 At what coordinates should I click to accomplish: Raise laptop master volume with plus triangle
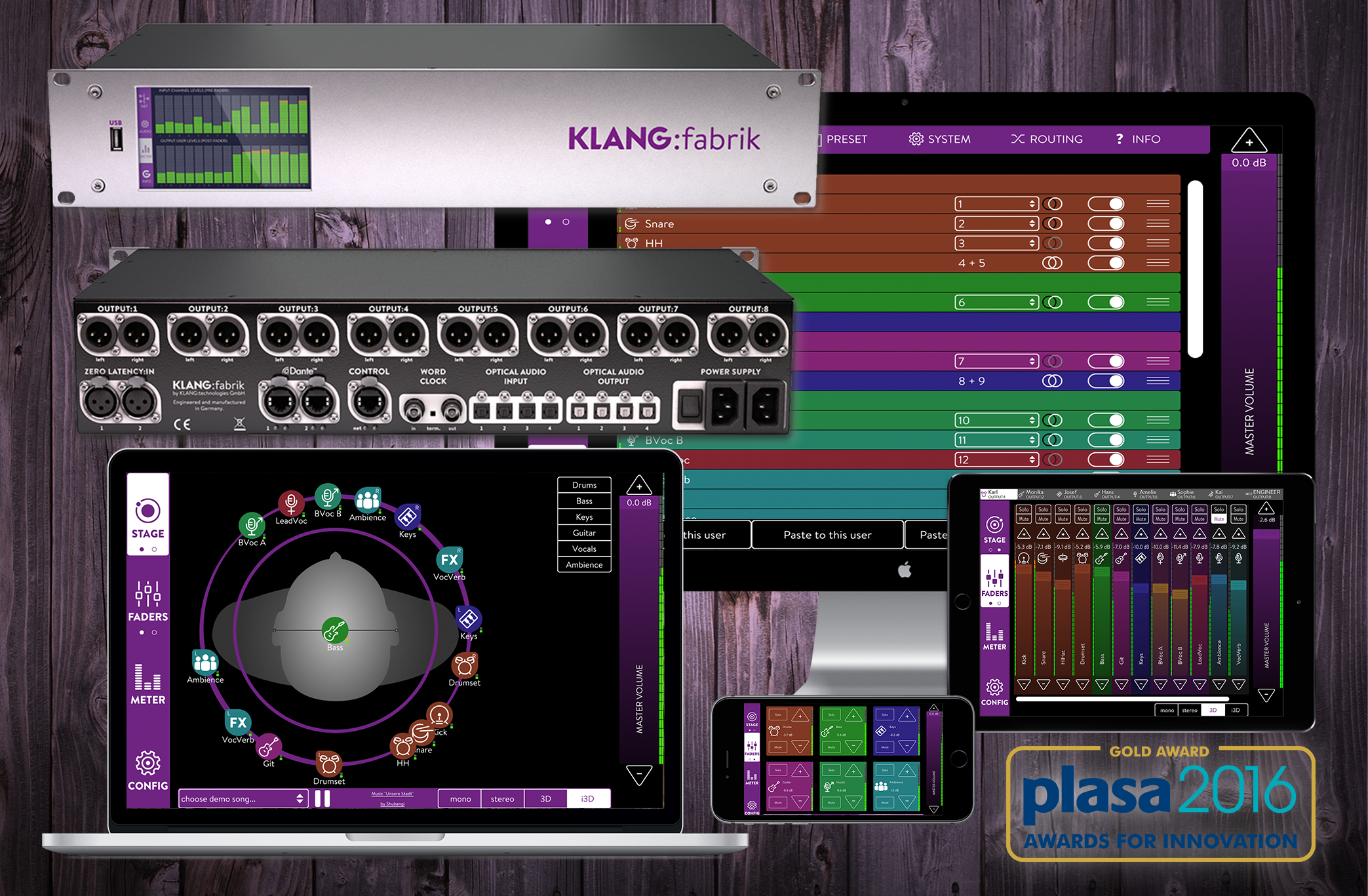coord(638,485)
